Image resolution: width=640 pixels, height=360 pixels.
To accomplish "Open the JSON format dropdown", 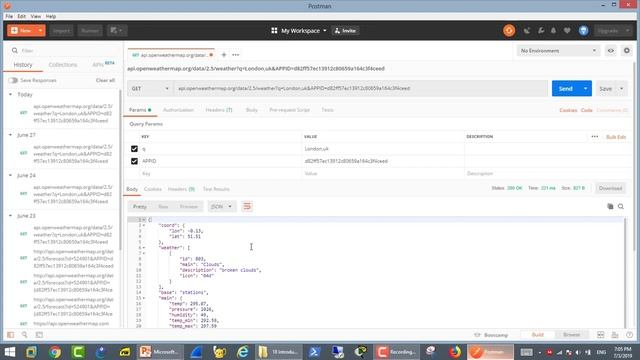I will click(222, 207).
